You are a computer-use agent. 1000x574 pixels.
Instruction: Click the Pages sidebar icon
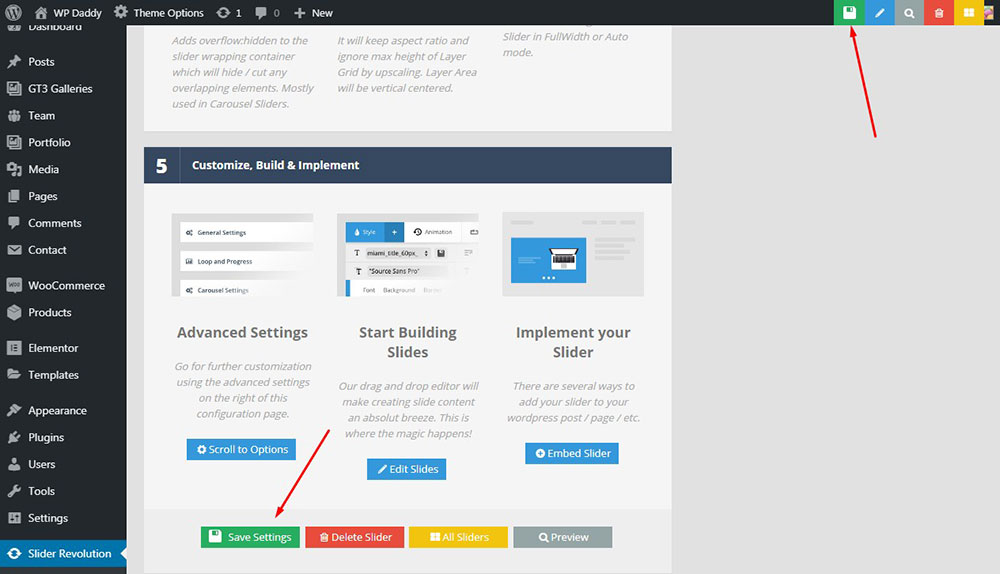14,196
